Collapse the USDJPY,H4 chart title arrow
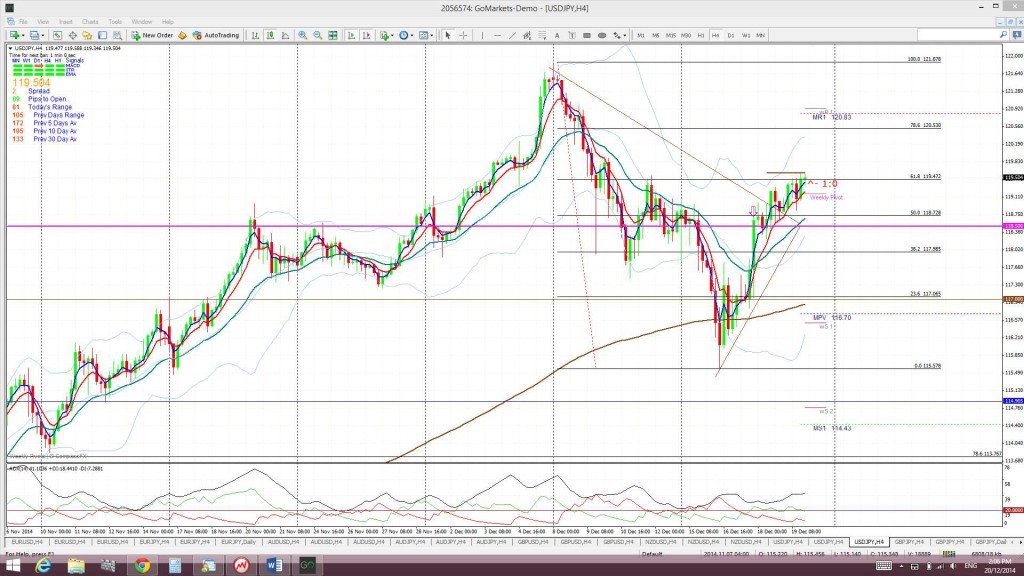The width and height of the screenshot is (1024, 576). (x=10, y=48)
